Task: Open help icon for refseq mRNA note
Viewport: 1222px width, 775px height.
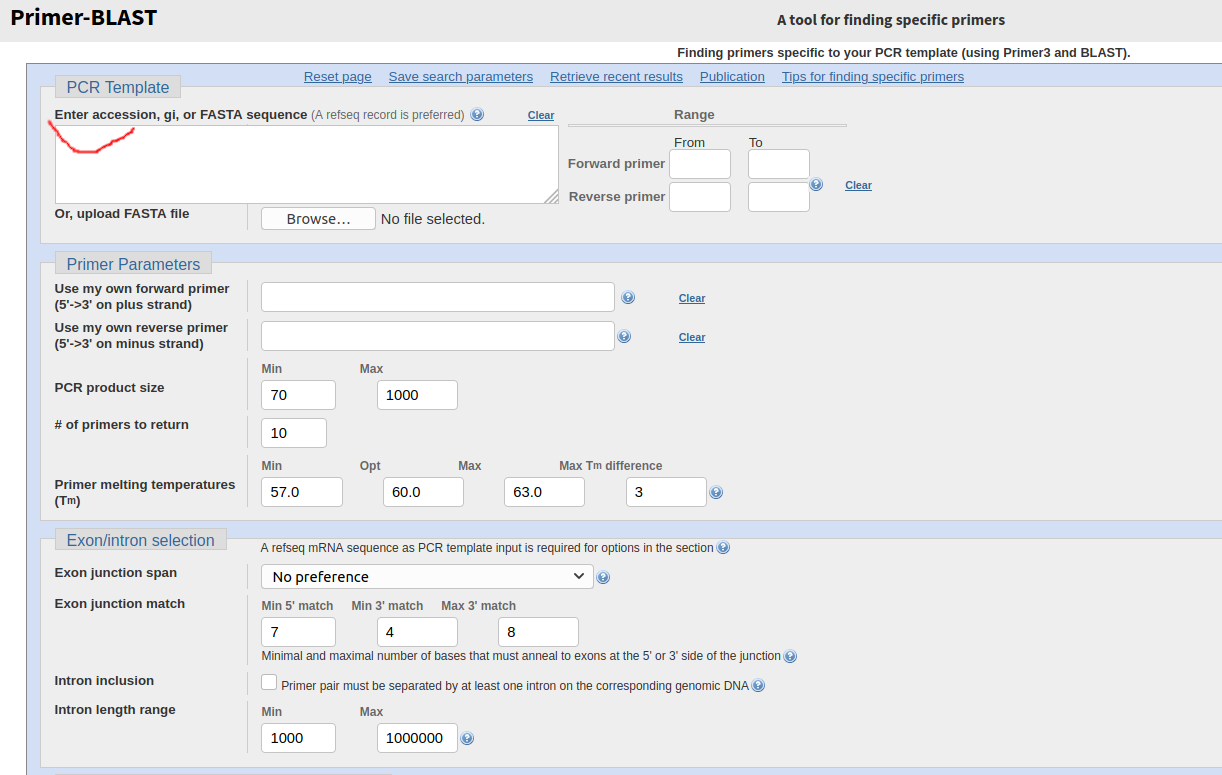Action: click(723, 548)
